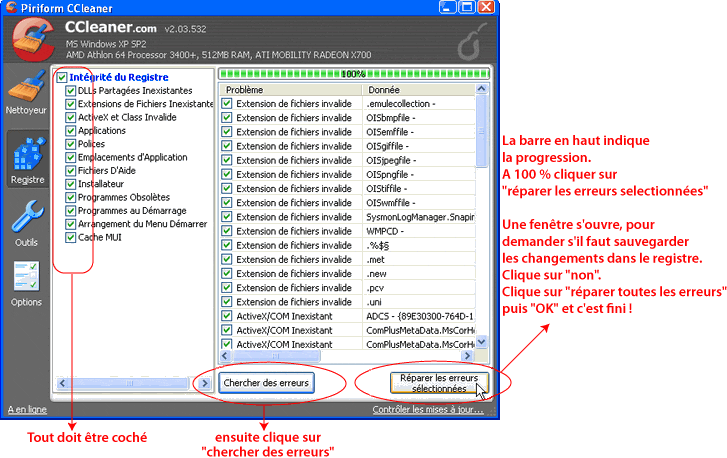This screenshot has width=727, height=458.
Task: Toggle checkbox for the WMPCD row
Action: 227,231
